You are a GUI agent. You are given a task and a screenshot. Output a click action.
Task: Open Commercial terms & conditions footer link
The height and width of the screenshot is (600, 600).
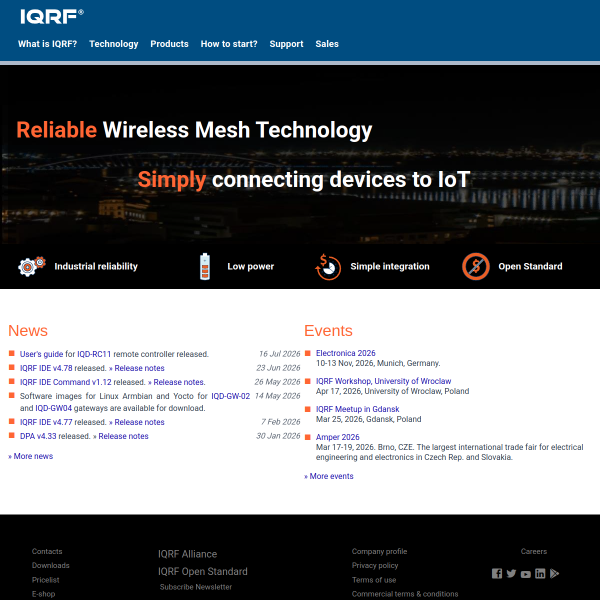405,594
